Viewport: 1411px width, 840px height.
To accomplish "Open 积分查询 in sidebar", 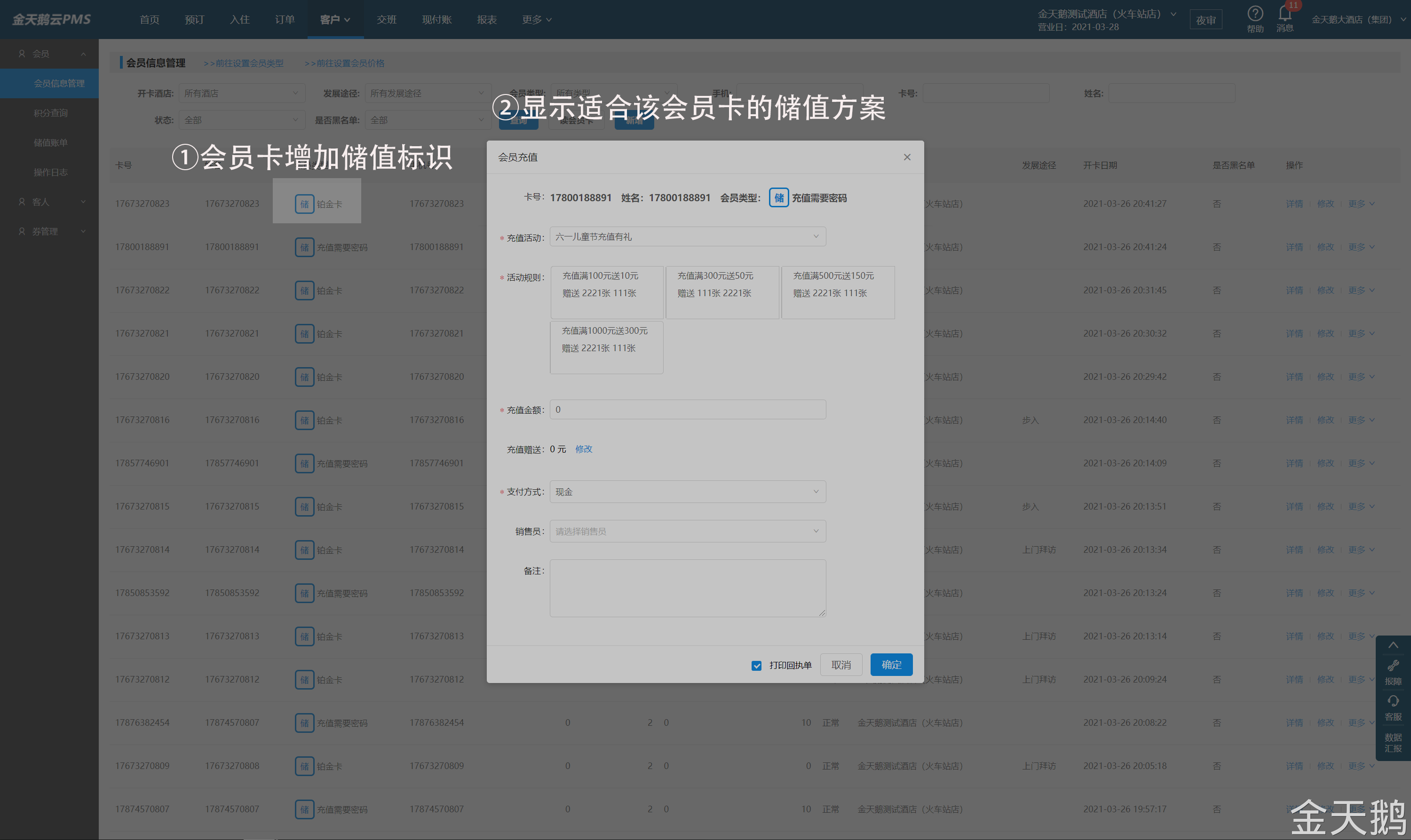I will pos(50,113).
